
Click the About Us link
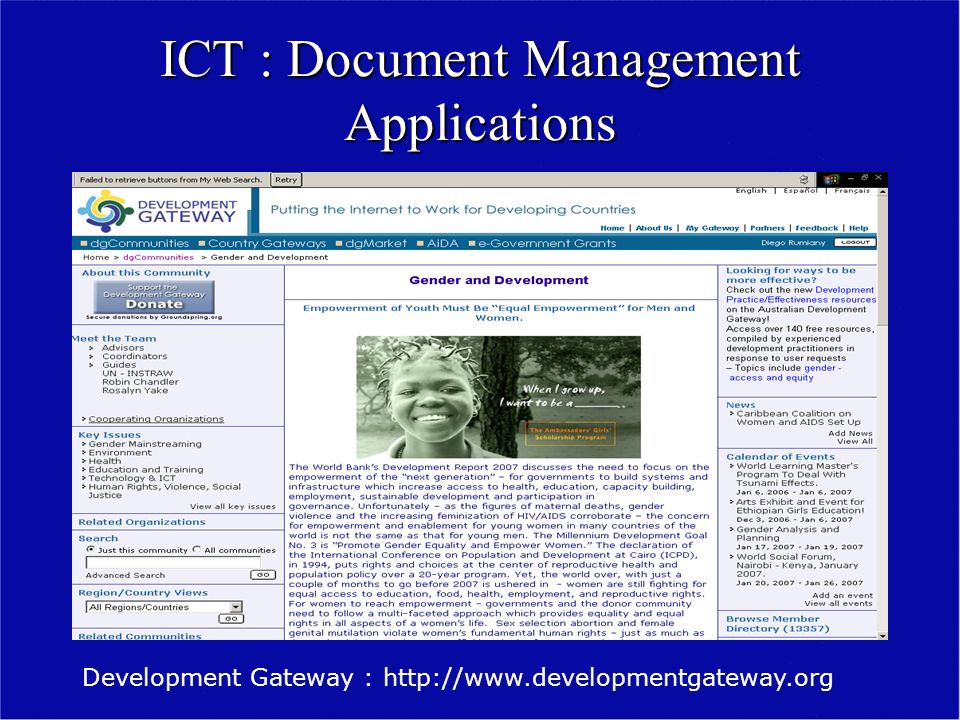[654, 228]
